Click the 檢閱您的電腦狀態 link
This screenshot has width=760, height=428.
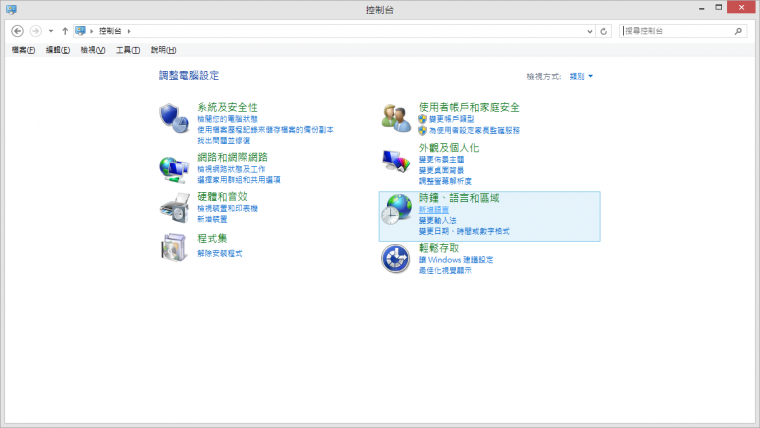coord(227,119)
